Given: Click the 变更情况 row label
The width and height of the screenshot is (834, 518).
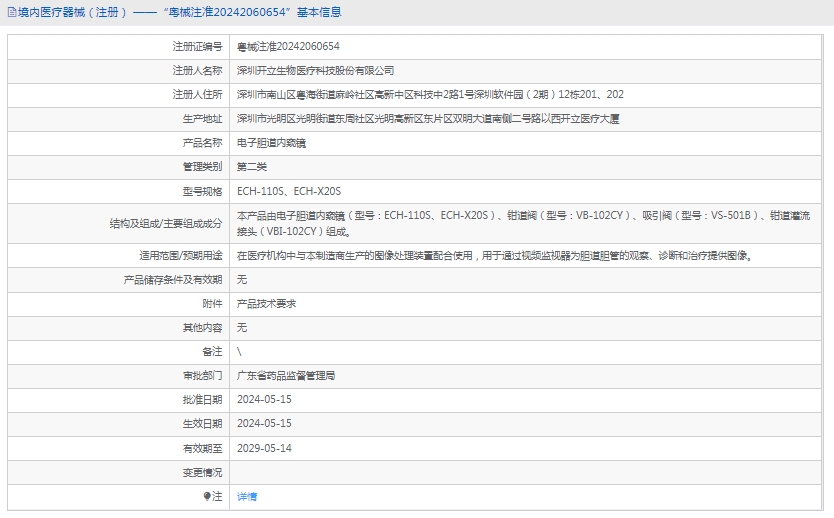Looking at the screenshot, I should (202, 472).
